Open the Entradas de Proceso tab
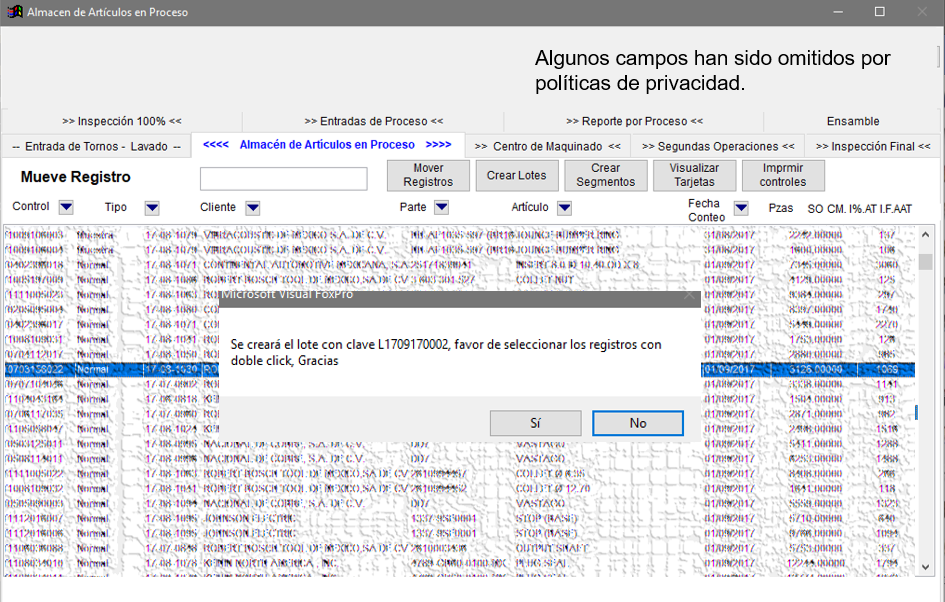Screen dimensions: 945x602 click(373, 121)
